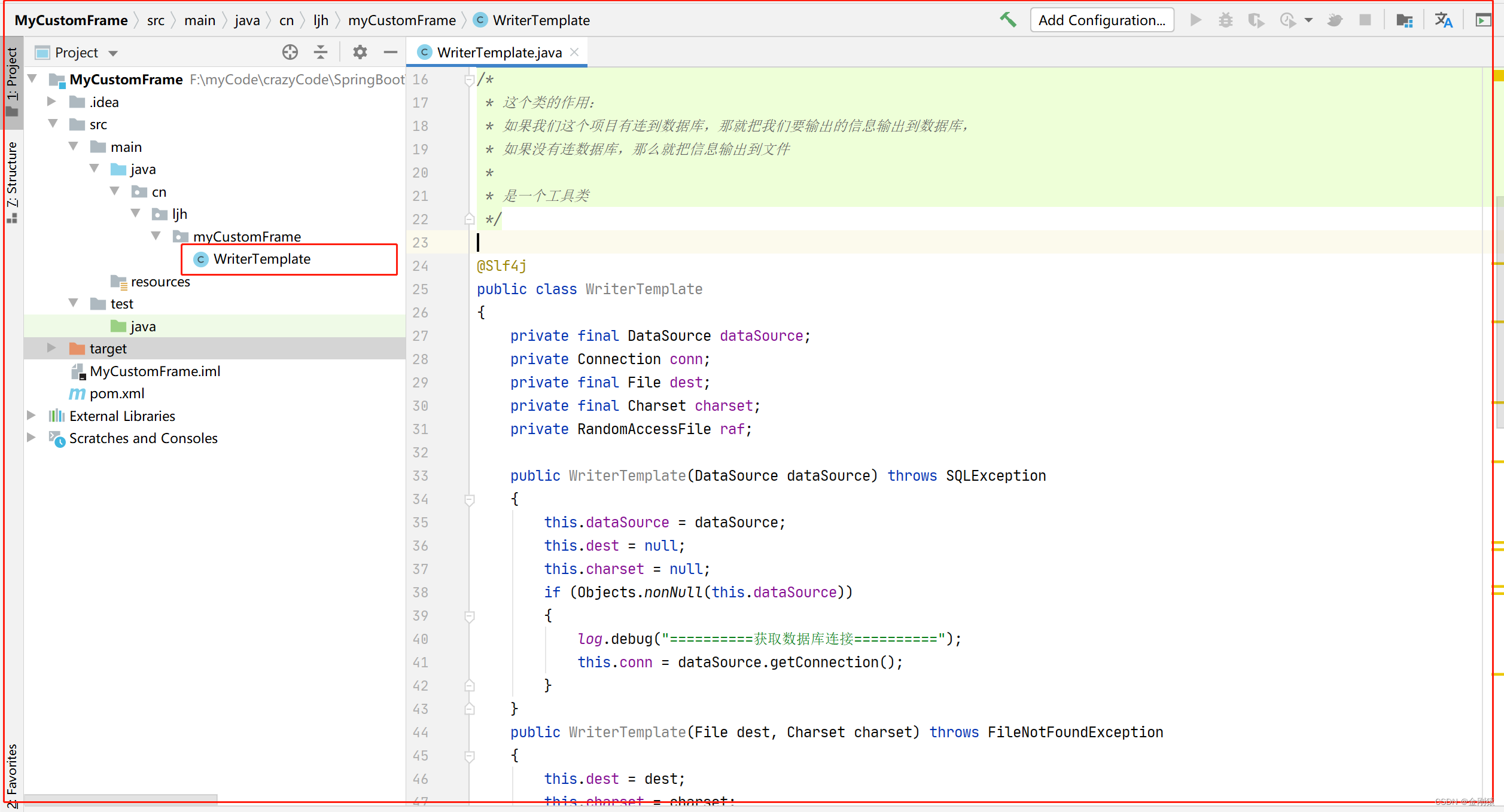Close the WriterTemplate.java tab

click(x=574, y=52)
